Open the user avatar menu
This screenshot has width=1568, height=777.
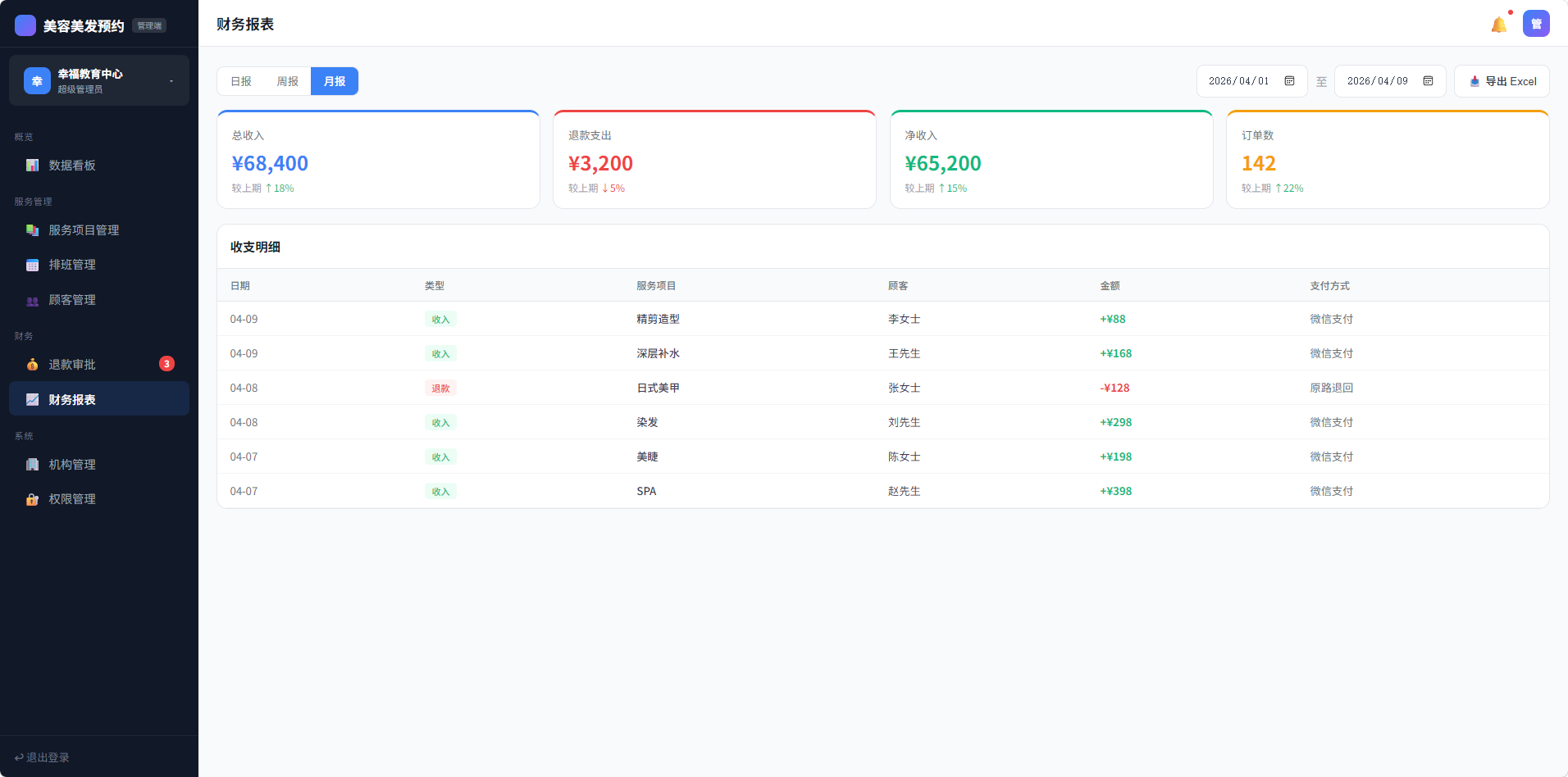1536,24
